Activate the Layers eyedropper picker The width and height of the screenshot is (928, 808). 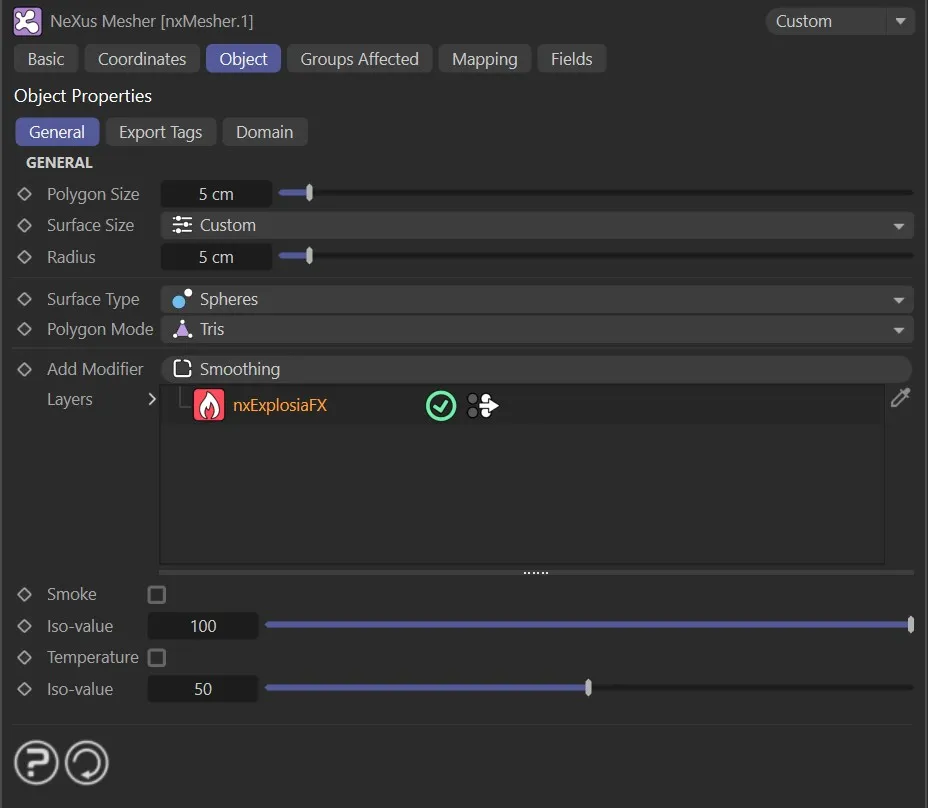900,399
